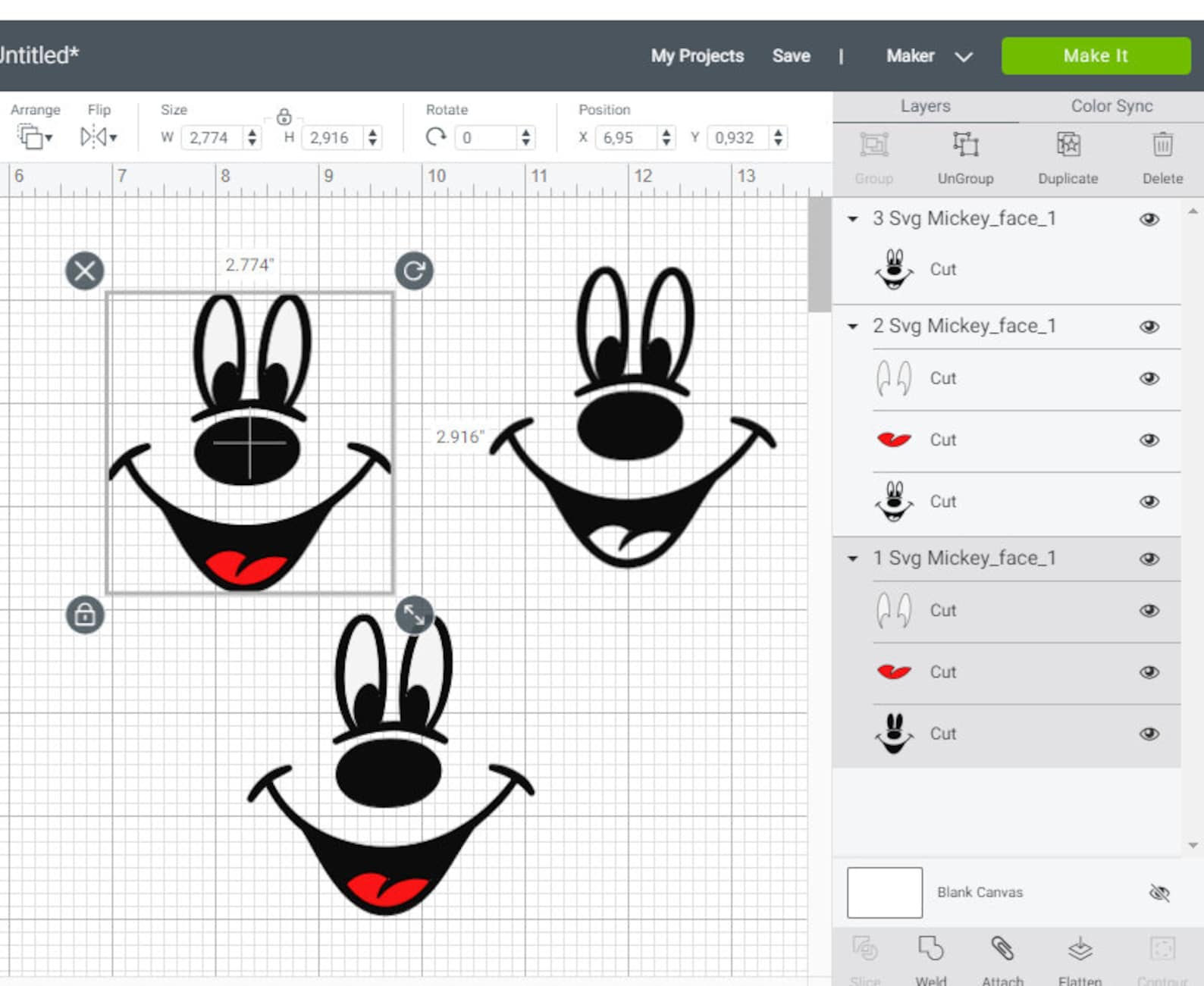Hide face Cut layer in group 2
This screenshot has width=1204, height=986.
pyautogui.click(x=1149, y=502)
